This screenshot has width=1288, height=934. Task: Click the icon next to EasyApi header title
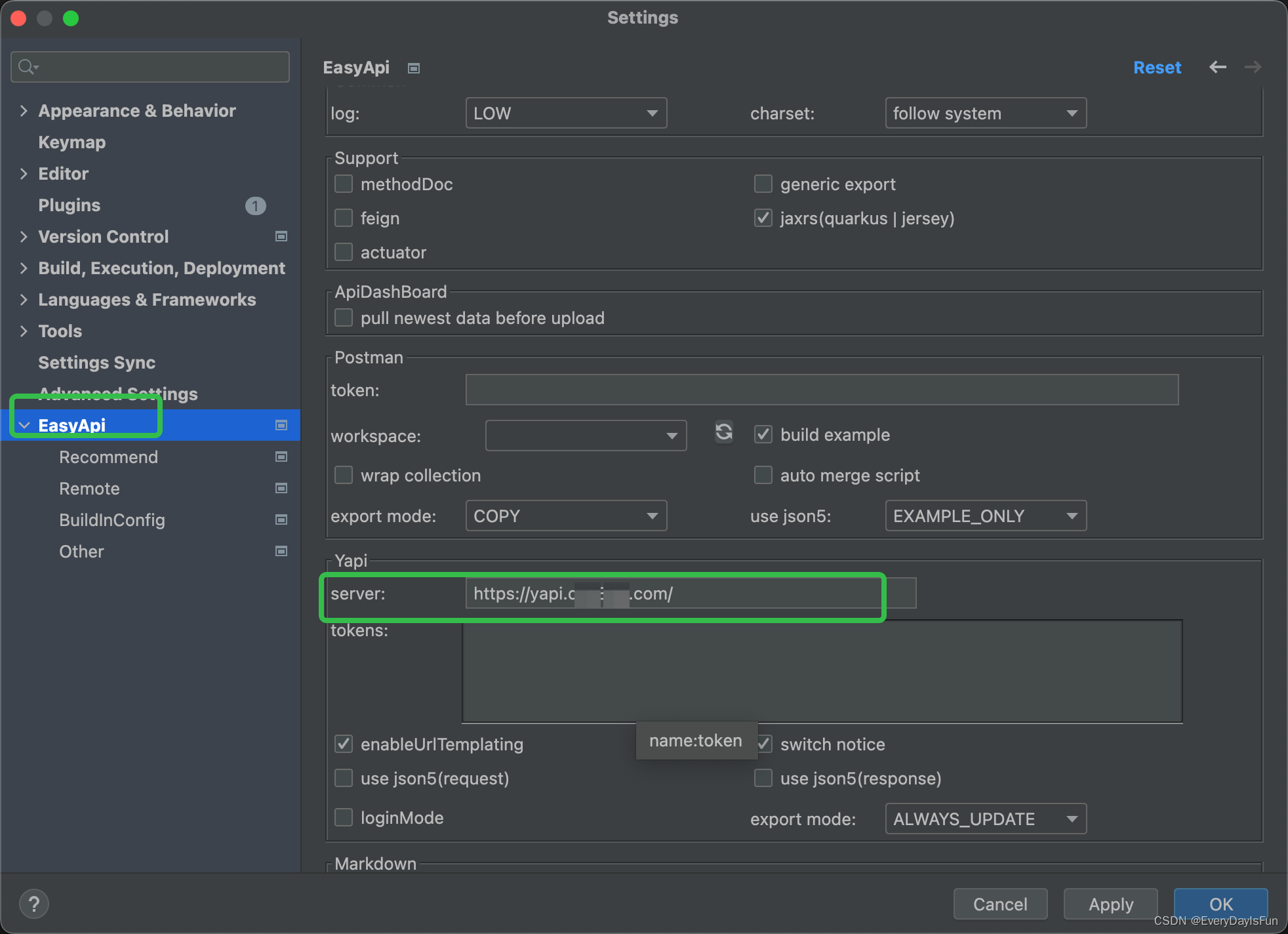click(414, 68)
